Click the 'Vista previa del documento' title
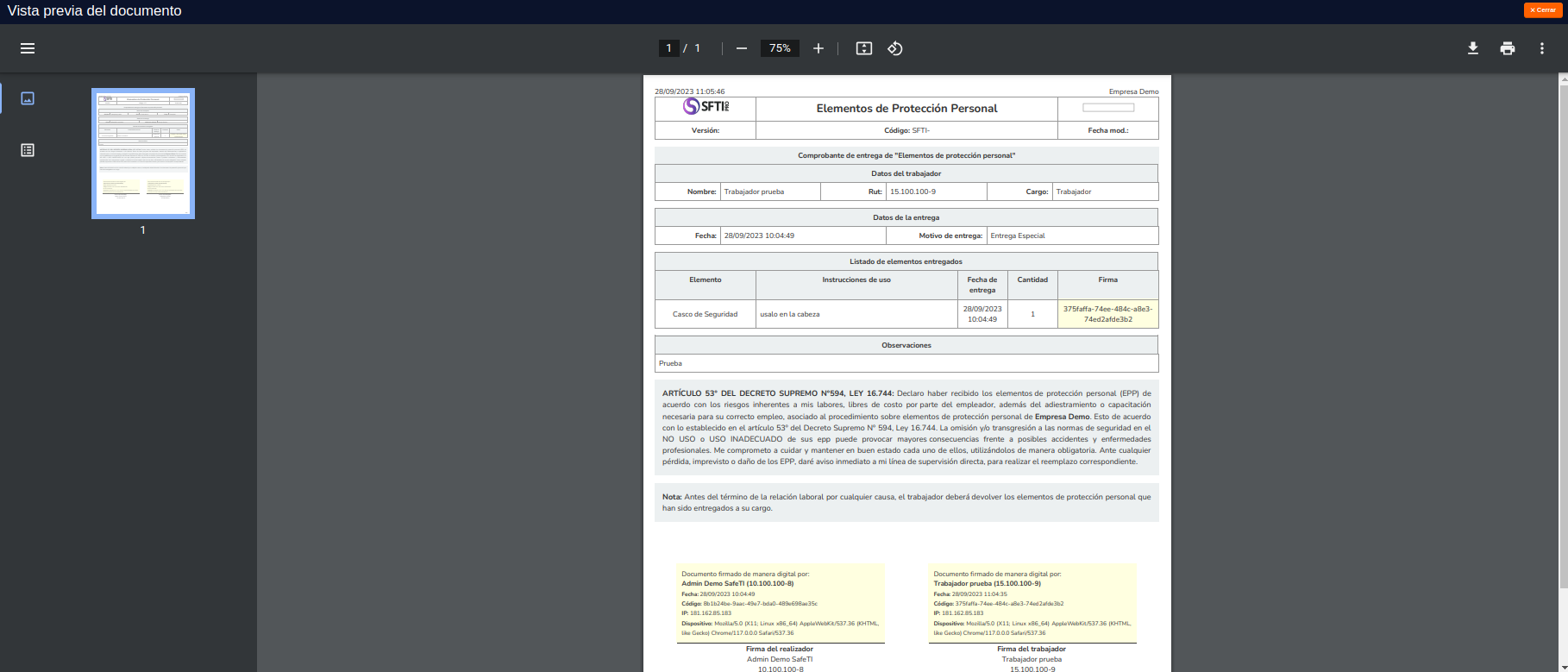1568x672 pixels. click(x=94, y=11)
